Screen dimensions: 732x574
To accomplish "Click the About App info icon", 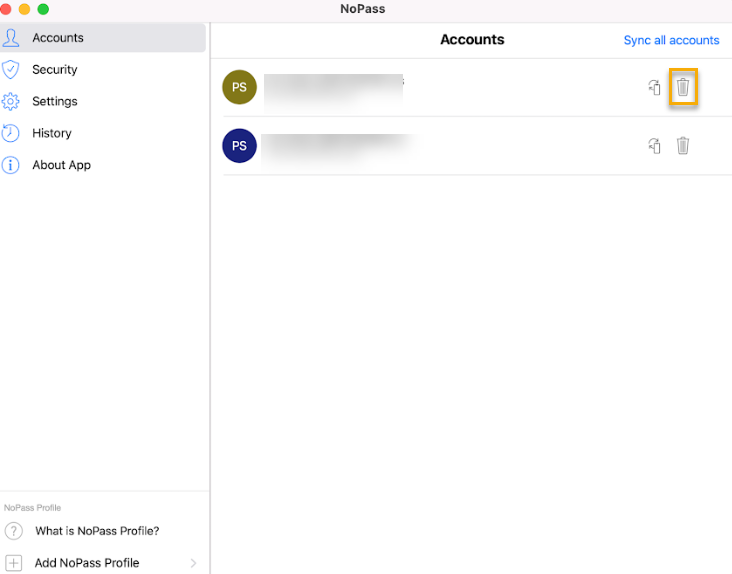I will click(11, 165).
